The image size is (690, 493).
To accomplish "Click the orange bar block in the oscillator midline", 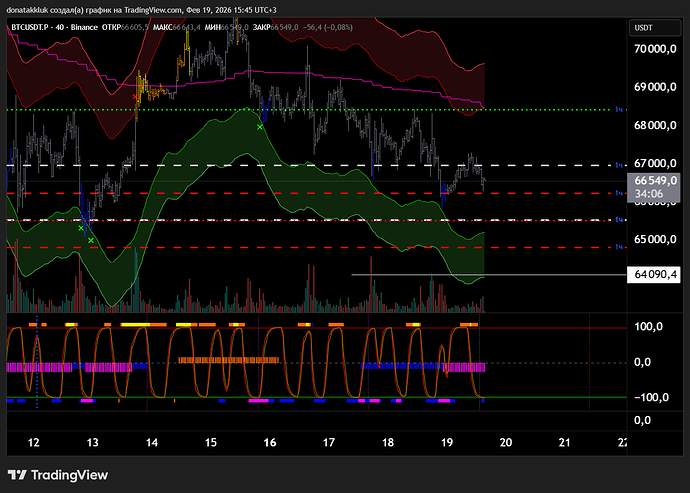I will click(x=229, y=359).
